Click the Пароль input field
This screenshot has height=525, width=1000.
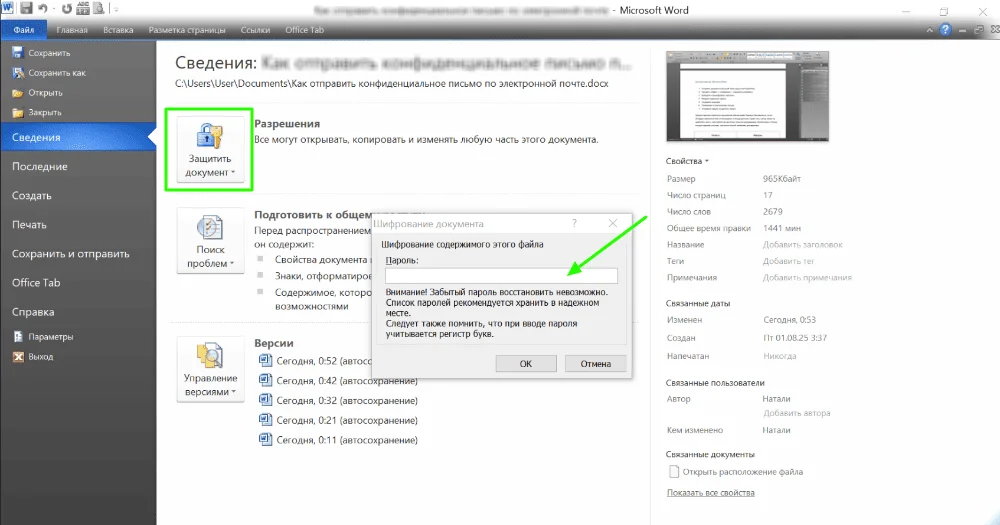(501, 276)
